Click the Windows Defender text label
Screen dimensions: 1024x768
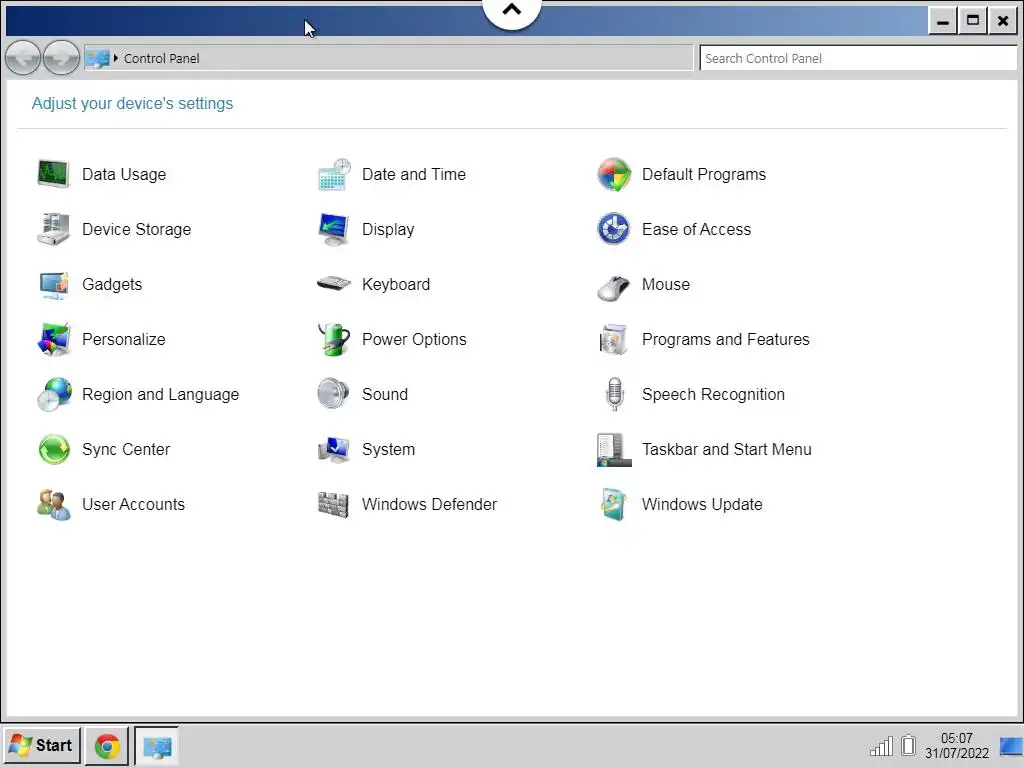tap(429, 505)
